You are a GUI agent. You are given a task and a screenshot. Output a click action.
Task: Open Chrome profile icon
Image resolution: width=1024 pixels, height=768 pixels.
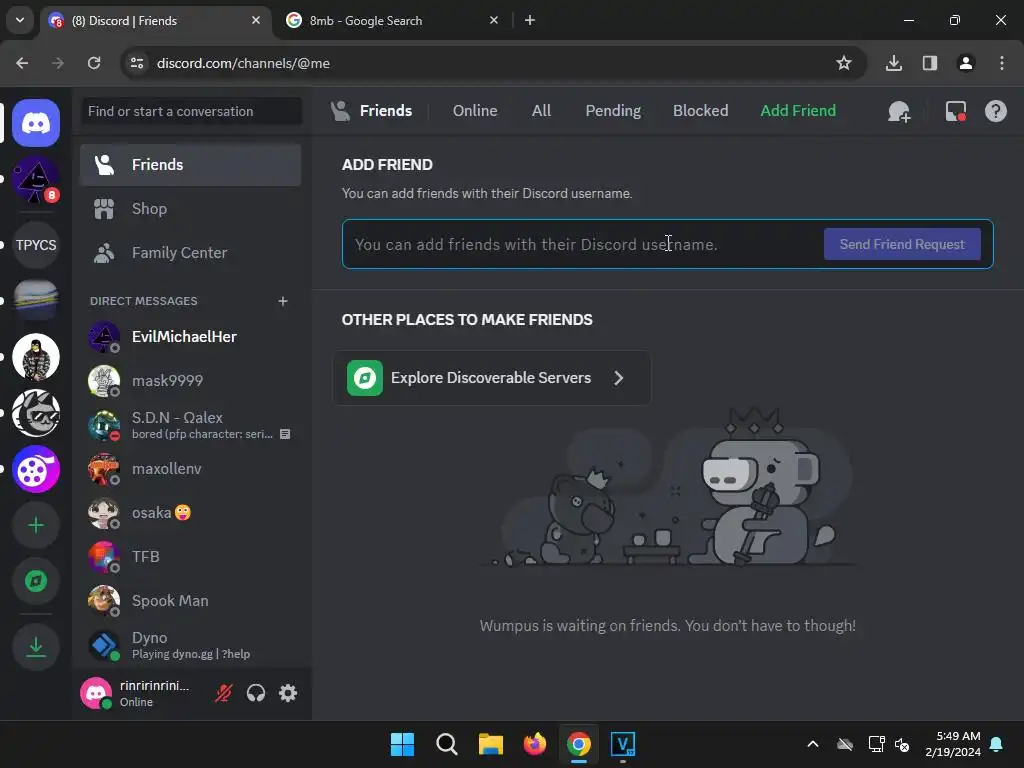click(966, 63)
